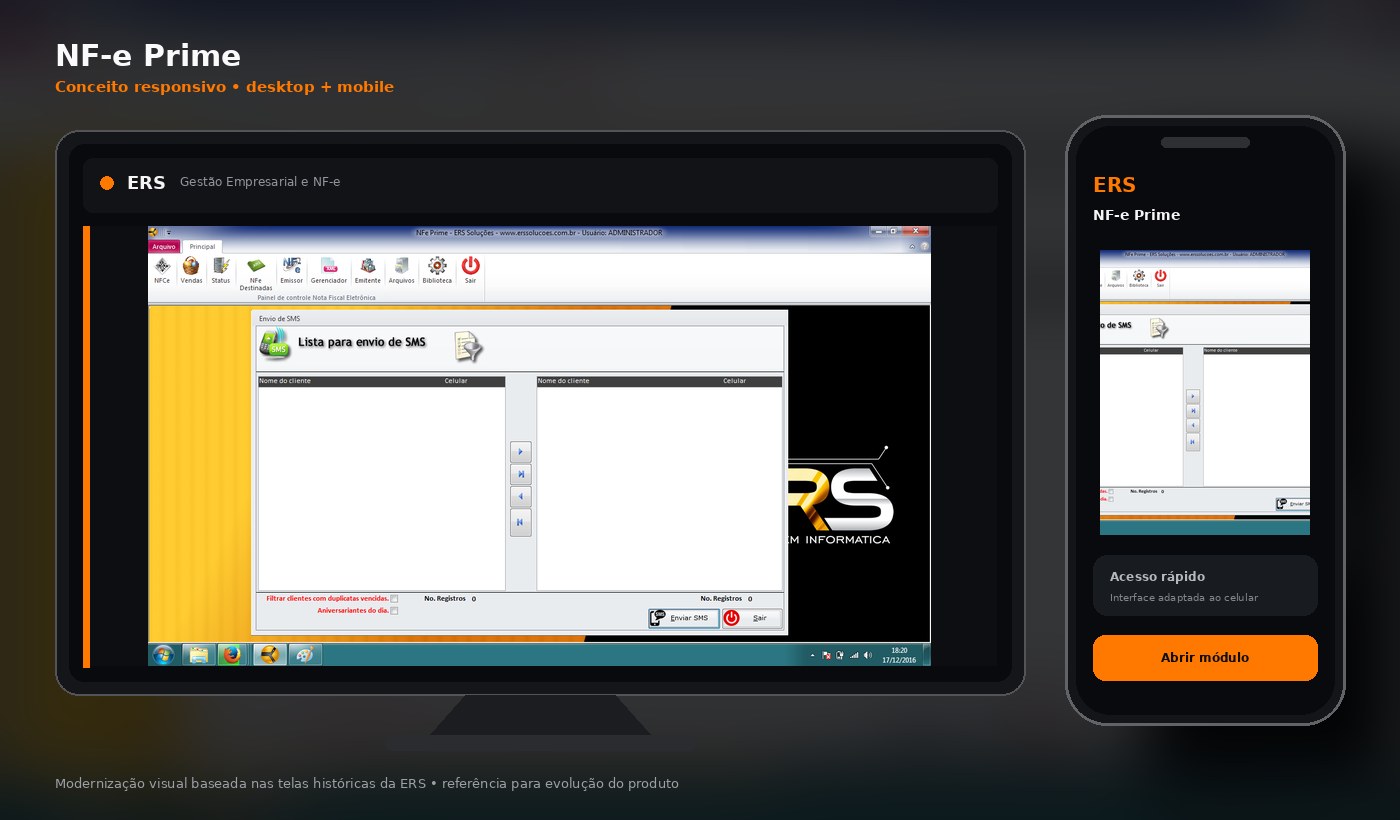Open the NFCe module in the ribbon
The height and width of the screenshot is (820, 1400).
tap(162, 270)
